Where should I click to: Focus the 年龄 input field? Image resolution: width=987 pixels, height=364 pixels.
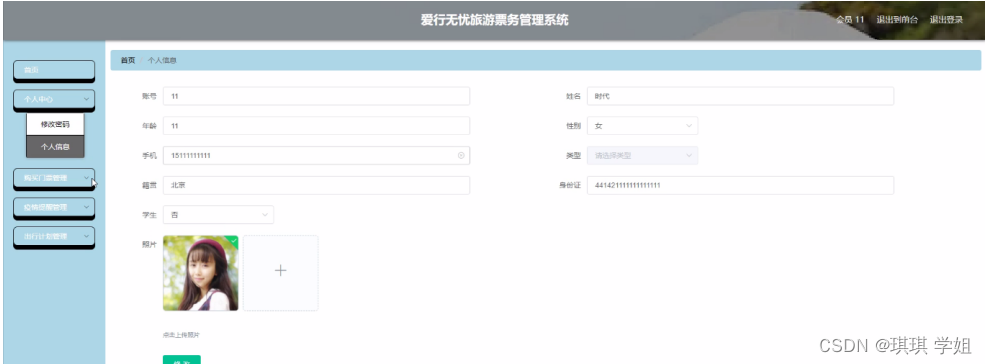click(x=316, y=126)
